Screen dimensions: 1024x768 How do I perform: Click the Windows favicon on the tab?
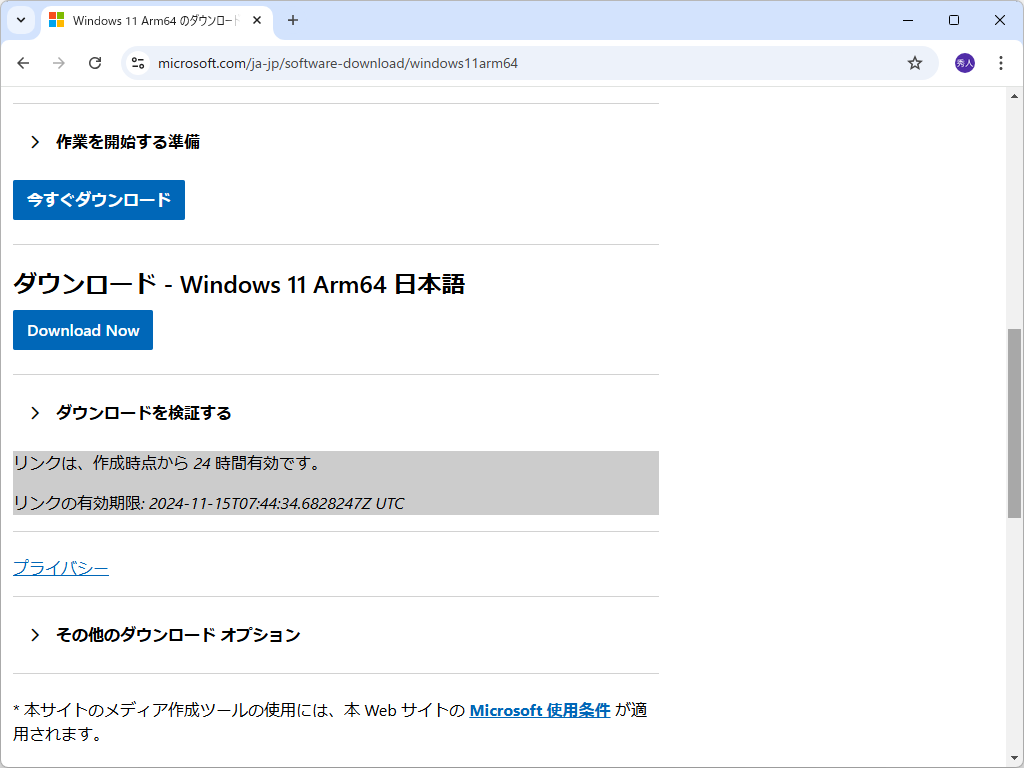click(57, 20)
